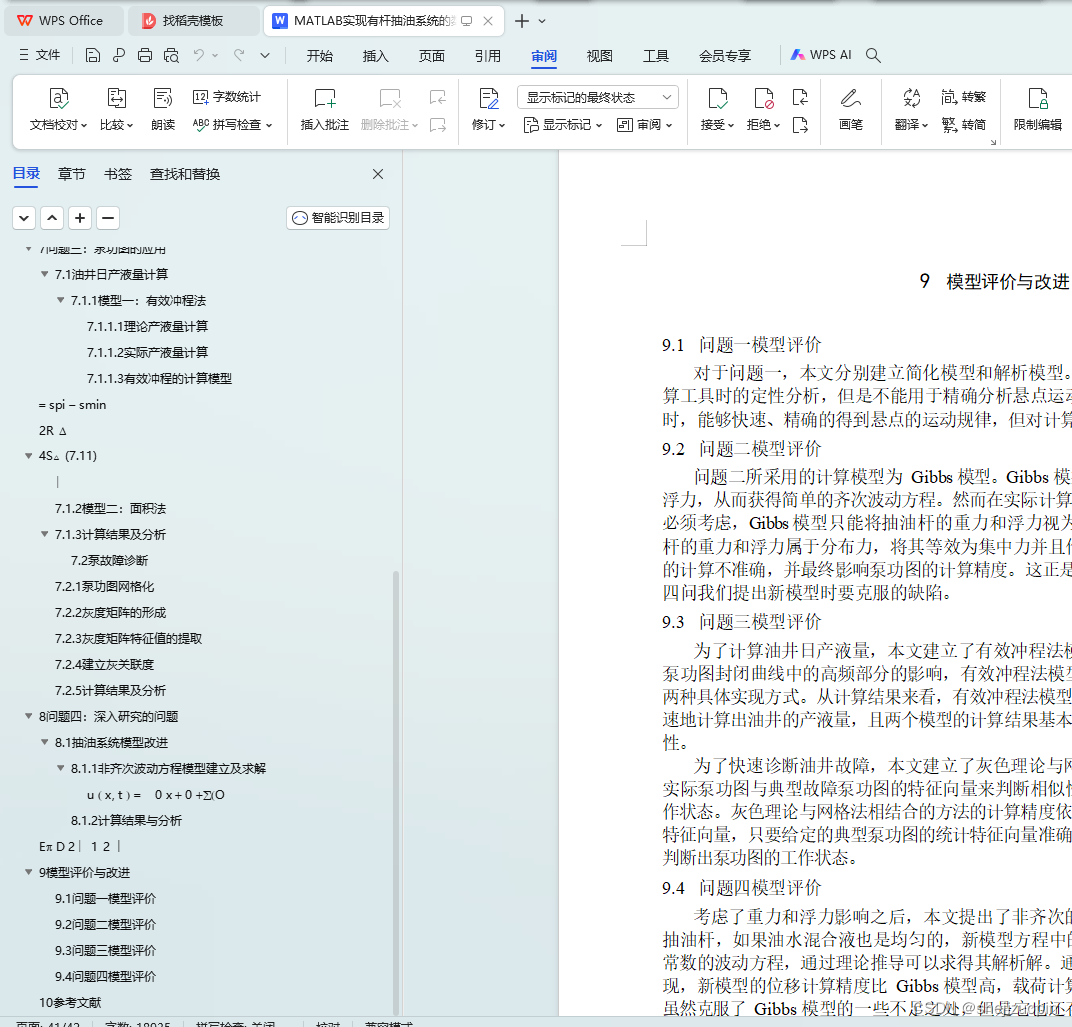Open Print Preview icon
The image size is (1072, 1027).
point(171,55)
